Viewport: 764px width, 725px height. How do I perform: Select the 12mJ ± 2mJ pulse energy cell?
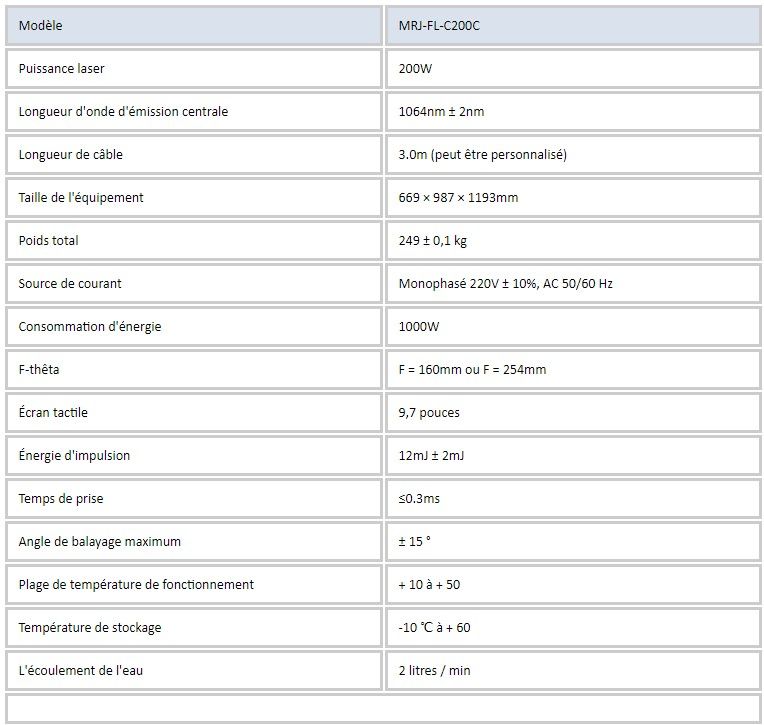pyautogui.click(x=431, y=455)
